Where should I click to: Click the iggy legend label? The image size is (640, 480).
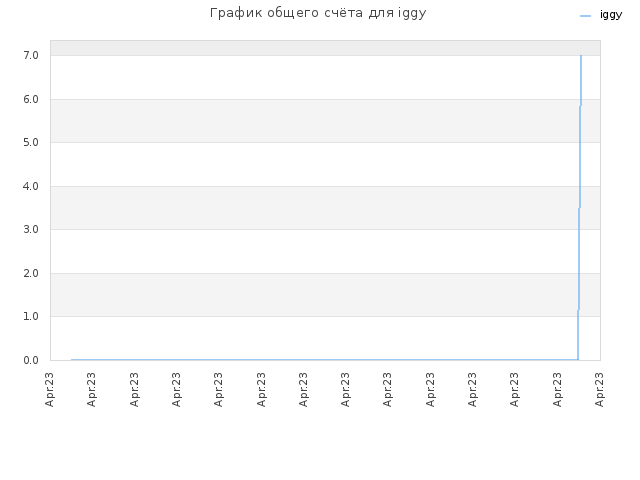pyautogui.click(x=611, y=15)
